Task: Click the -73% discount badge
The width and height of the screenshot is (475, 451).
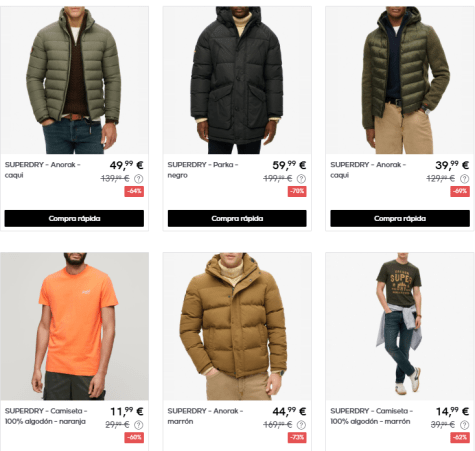Action: pyautogui.click(x=297, y=437)
